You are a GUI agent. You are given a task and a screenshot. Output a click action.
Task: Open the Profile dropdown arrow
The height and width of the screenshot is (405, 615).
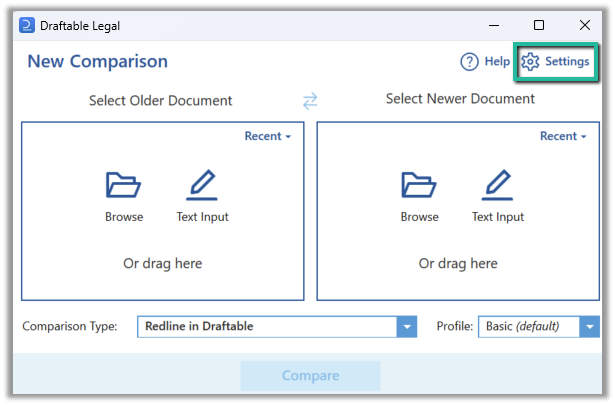click(590, 327)
